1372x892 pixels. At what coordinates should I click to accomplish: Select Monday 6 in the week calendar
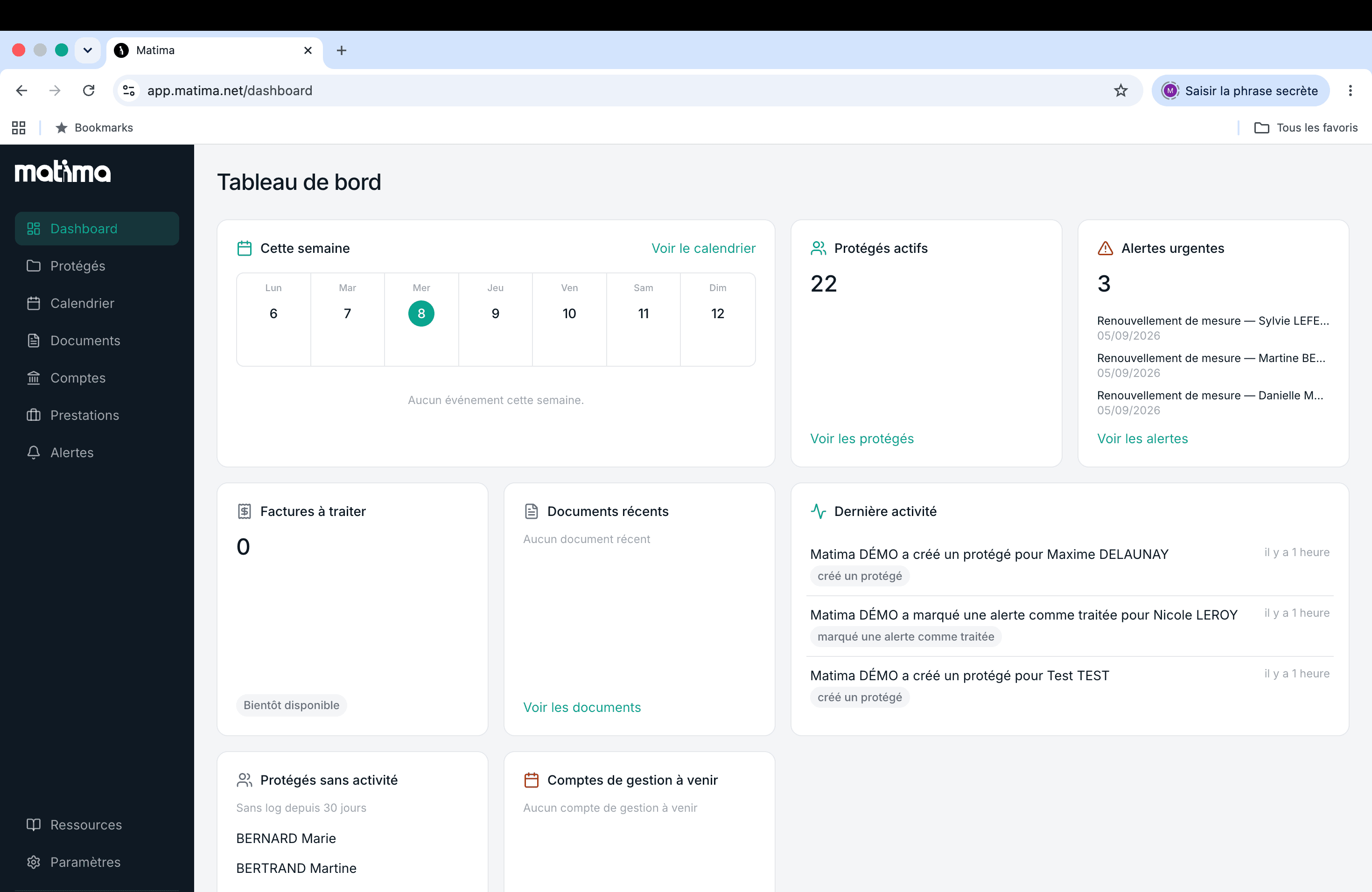[273, 319]
